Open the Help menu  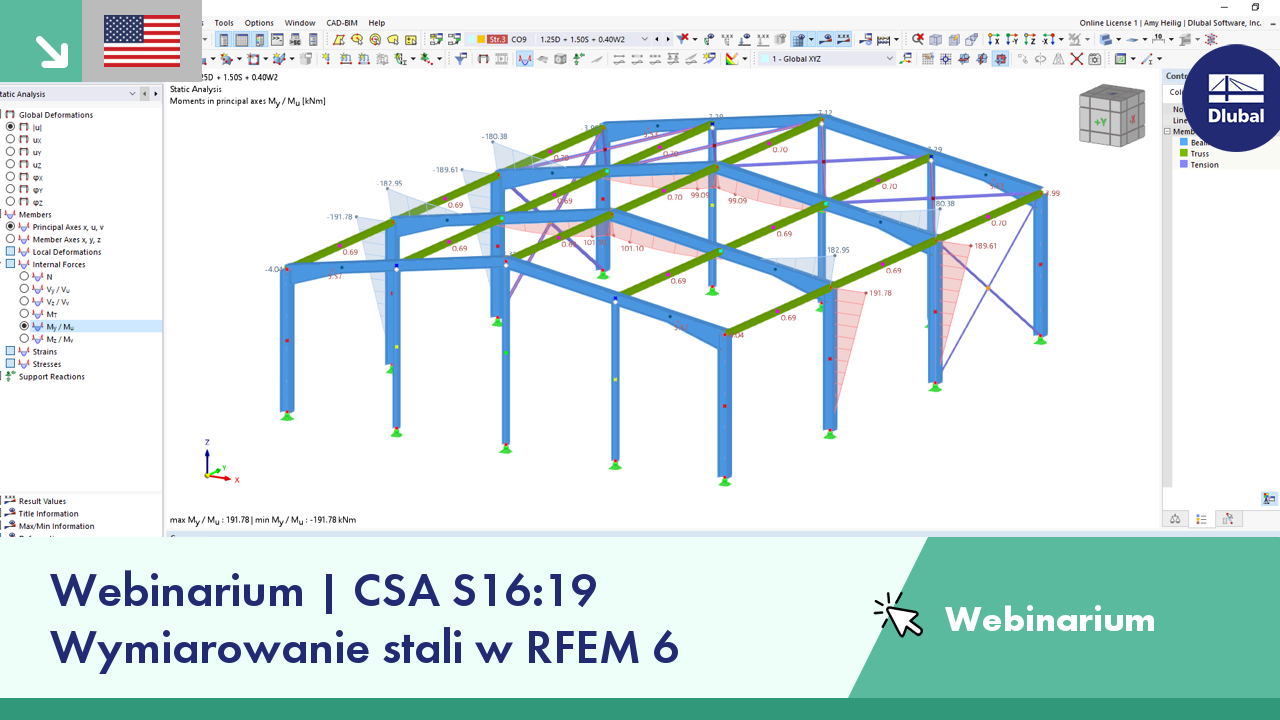coord(376,23)
